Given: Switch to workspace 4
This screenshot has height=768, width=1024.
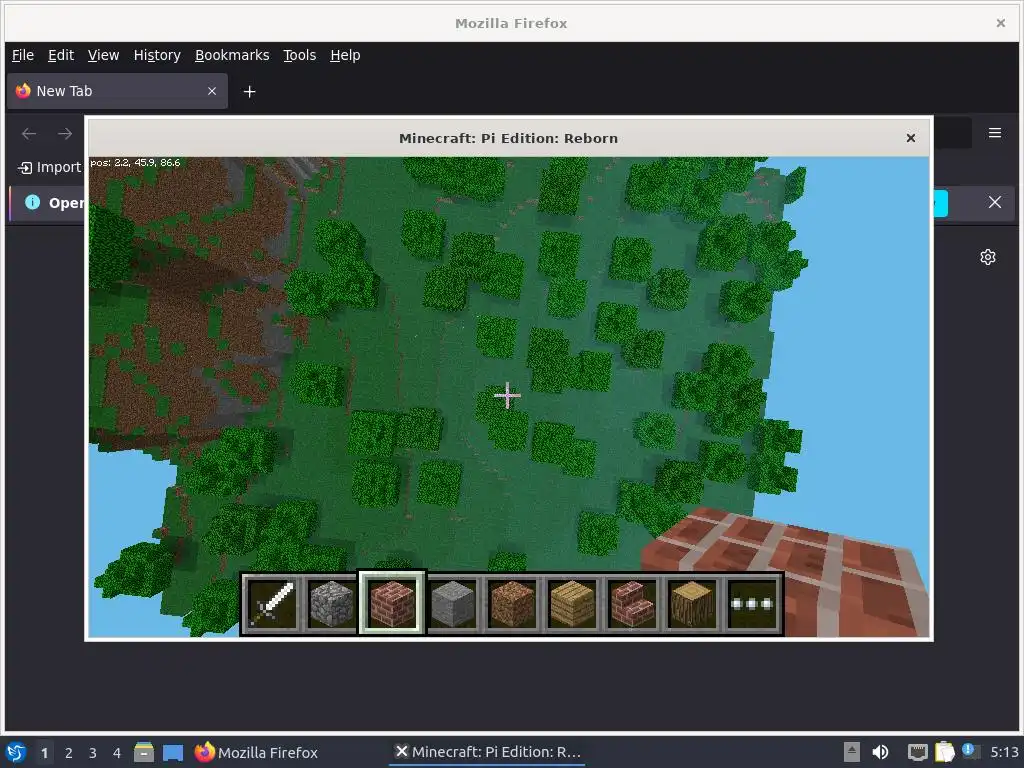Looking at the screenshot, I should click(x=117, y=753).
